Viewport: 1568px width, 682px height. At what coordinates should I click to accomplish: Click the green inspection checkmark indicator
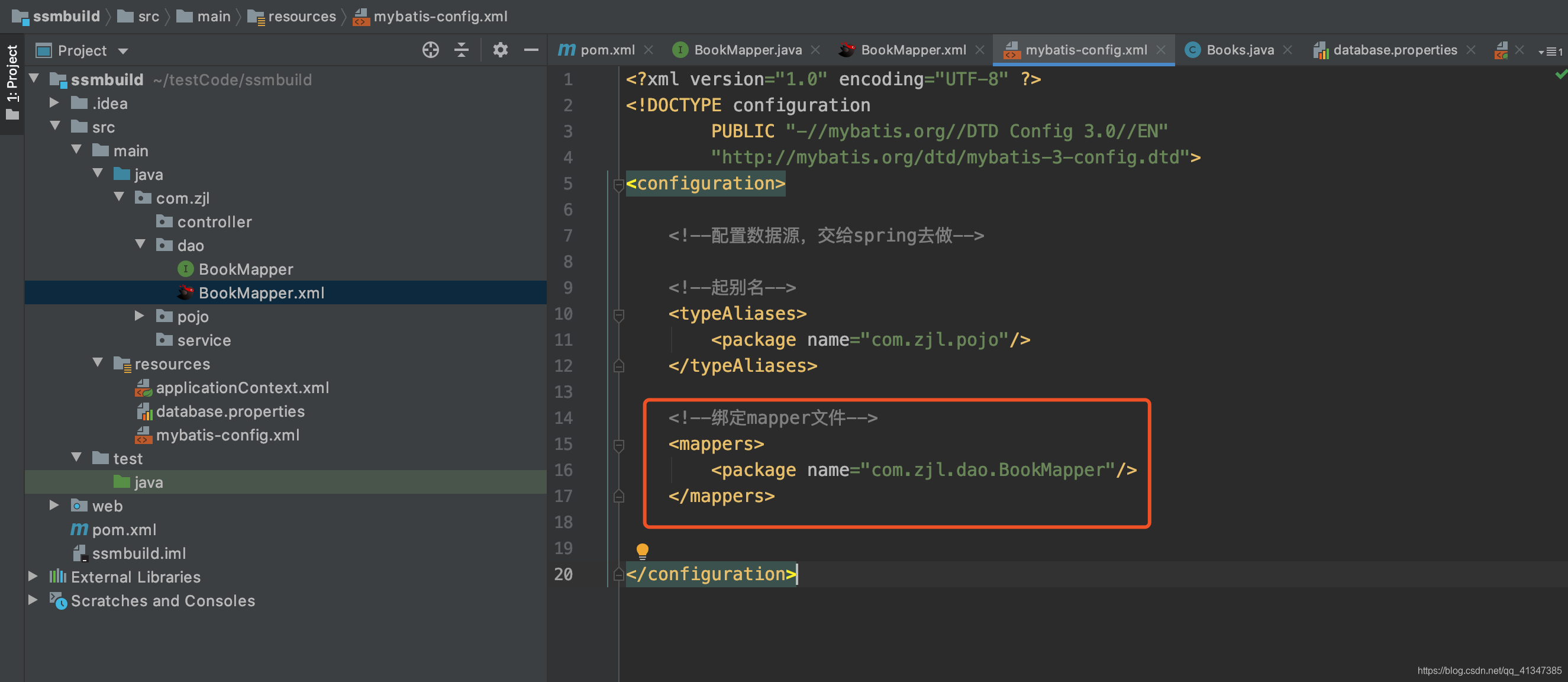click(1561, 74)
